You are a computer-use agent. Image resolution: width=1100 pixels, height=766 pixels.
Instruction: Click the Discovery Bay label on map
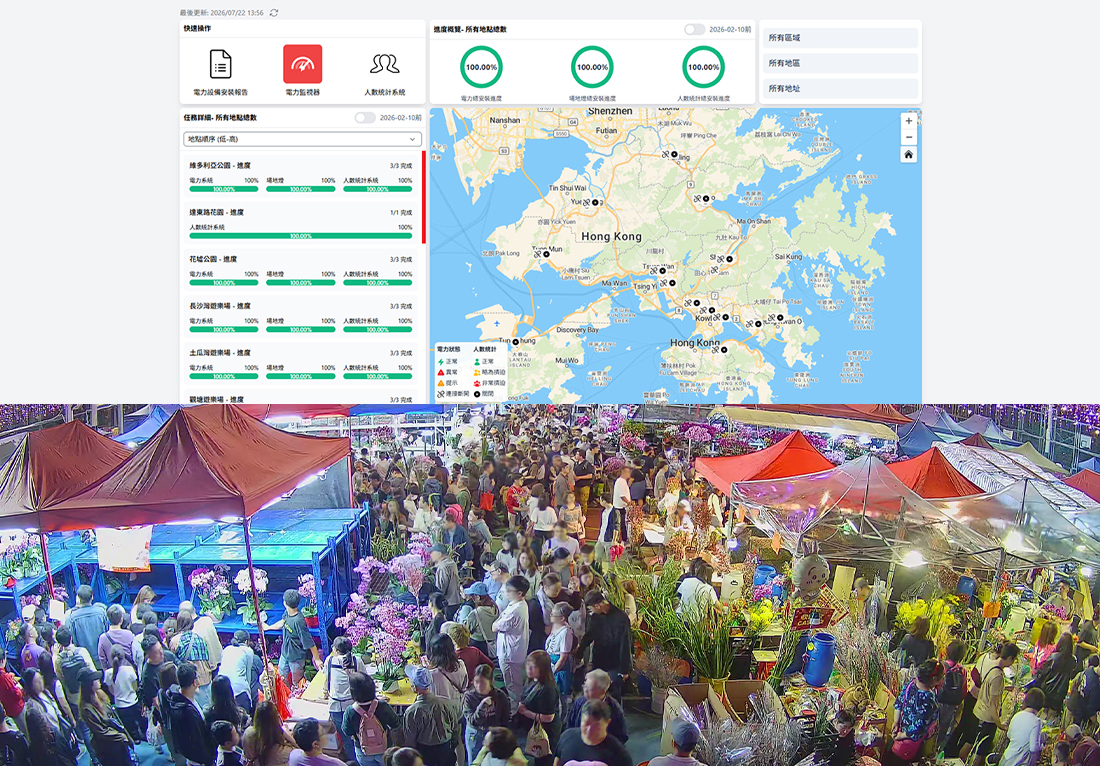(577, 330)
